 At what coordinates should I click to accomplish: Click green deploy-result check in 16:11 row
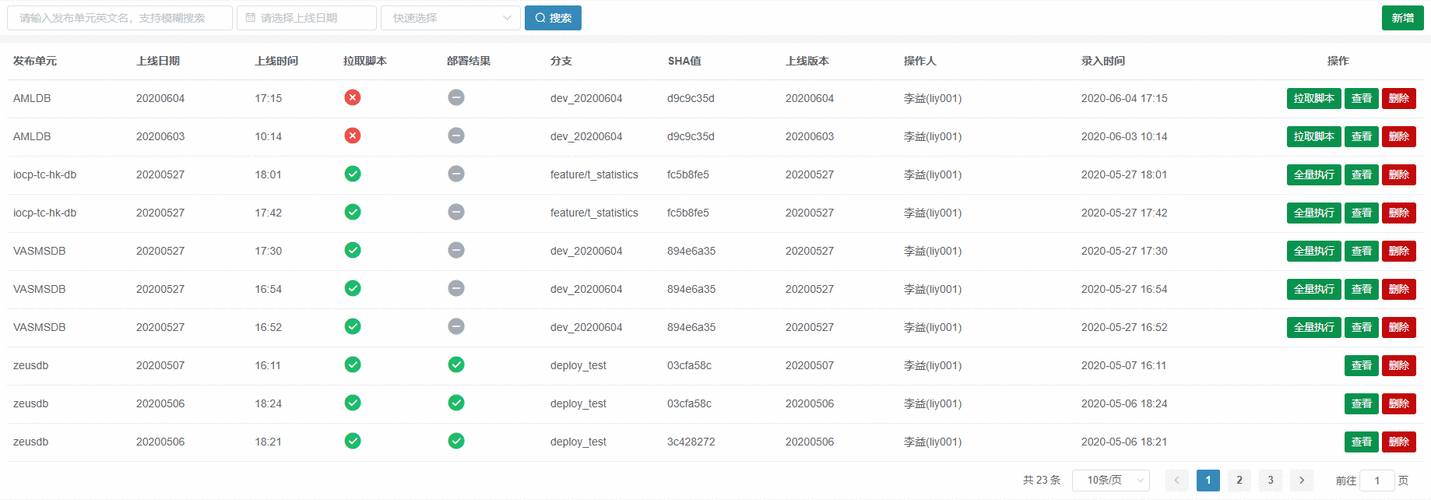tap(456, 364)
